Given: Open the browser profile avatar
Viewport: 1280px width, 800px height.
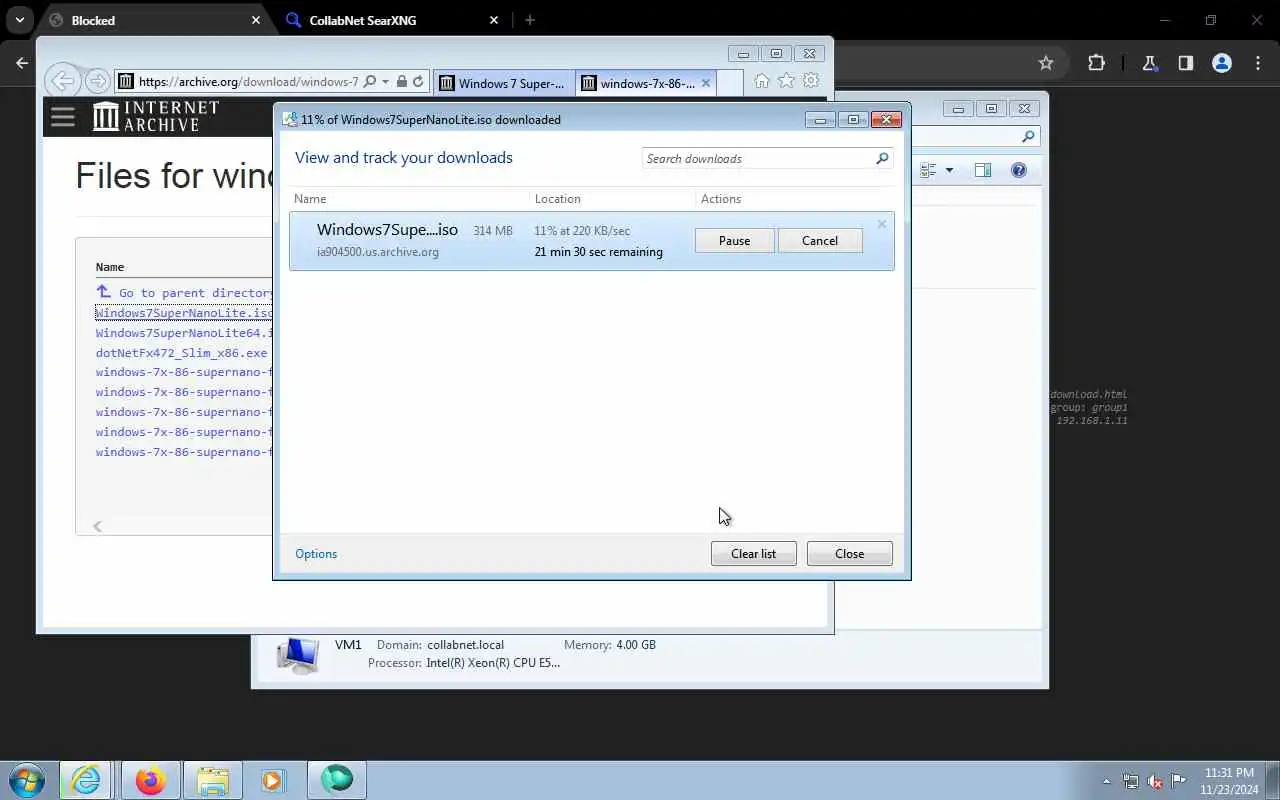Looking at the screenshot, I should click(1221, 63).
